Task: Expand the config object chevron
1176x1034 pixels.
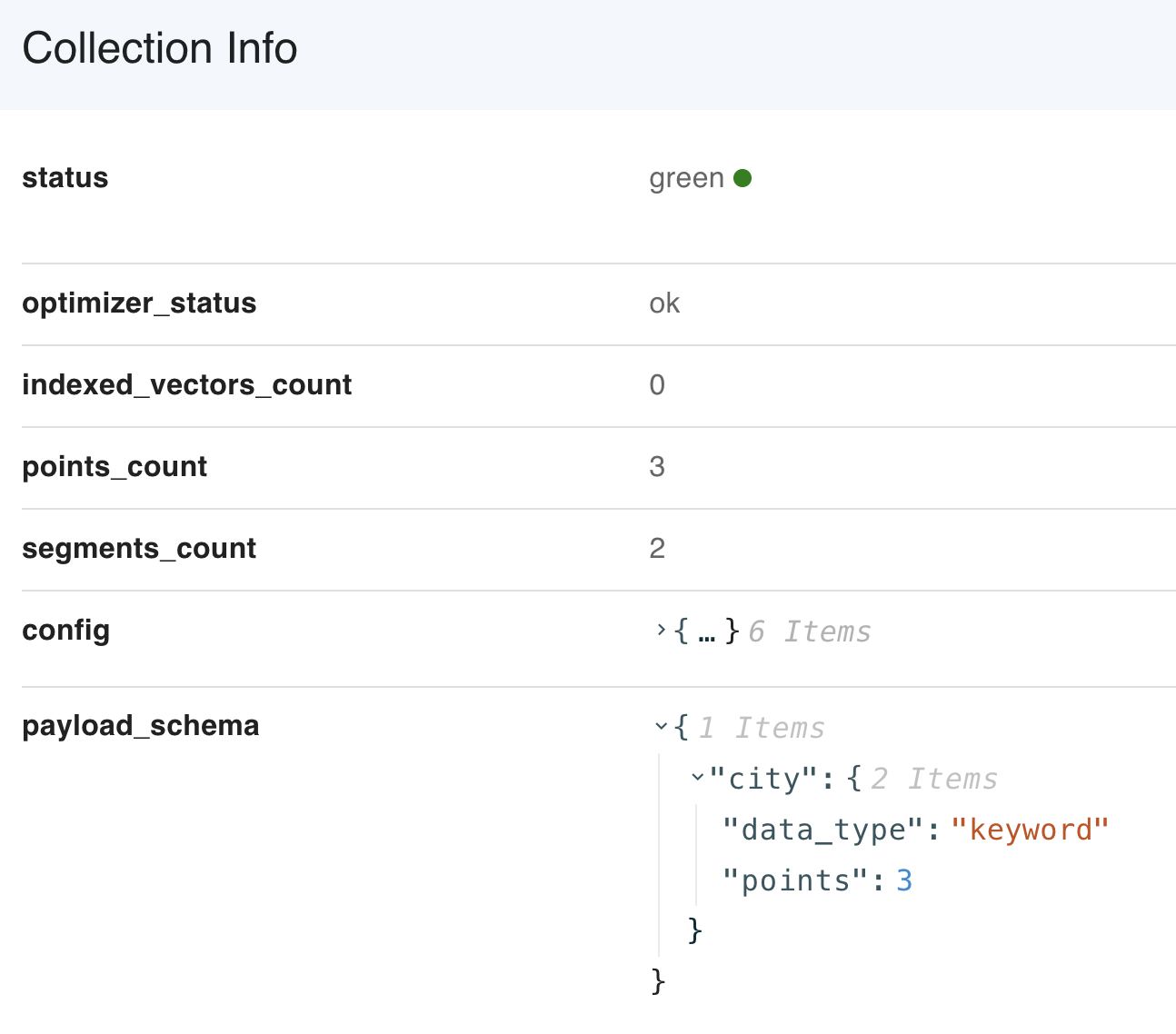Action: 661,630
